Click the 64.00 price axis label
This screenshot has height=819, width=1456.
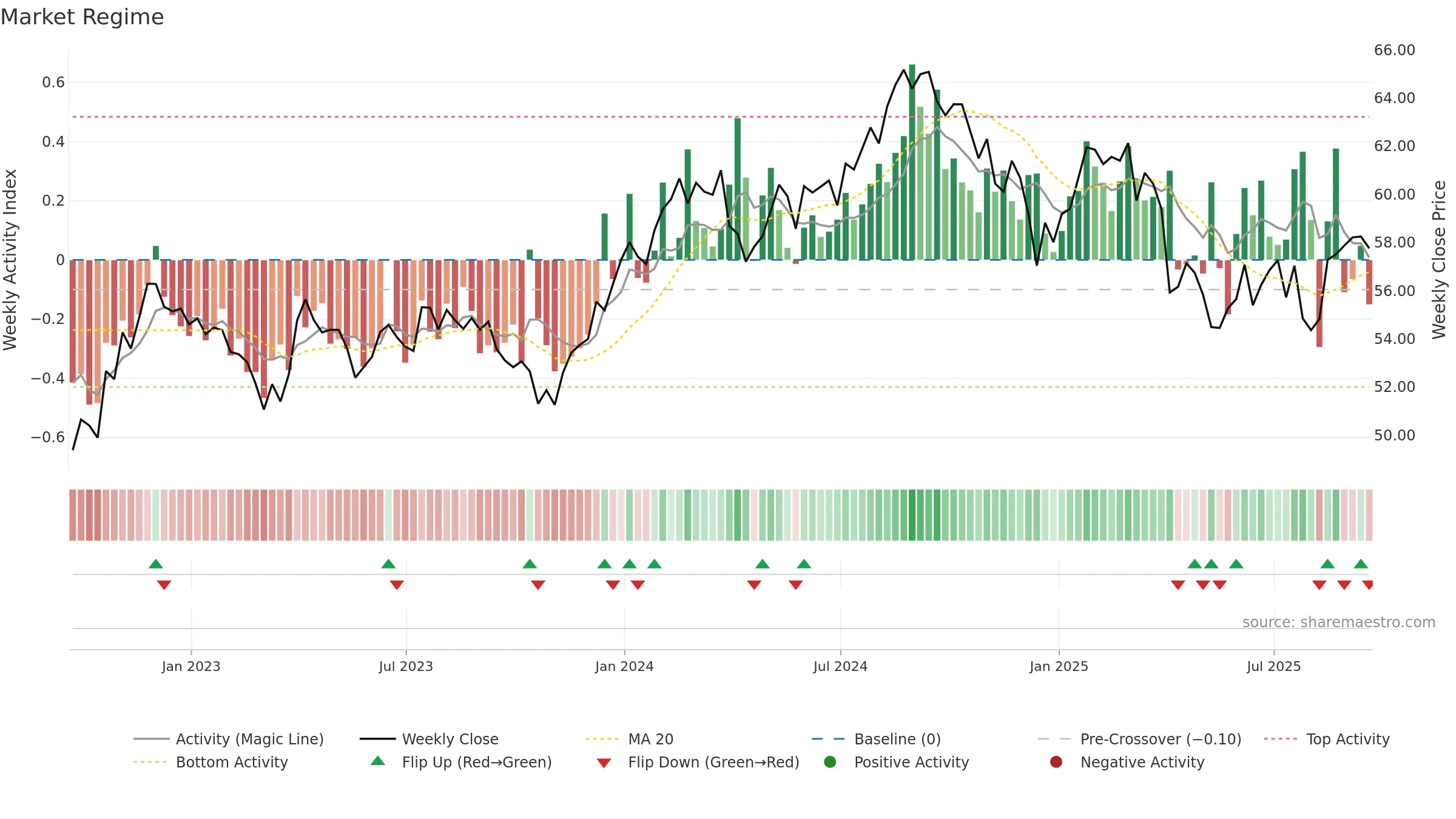pyautogui.click(x=1395, y=98)
